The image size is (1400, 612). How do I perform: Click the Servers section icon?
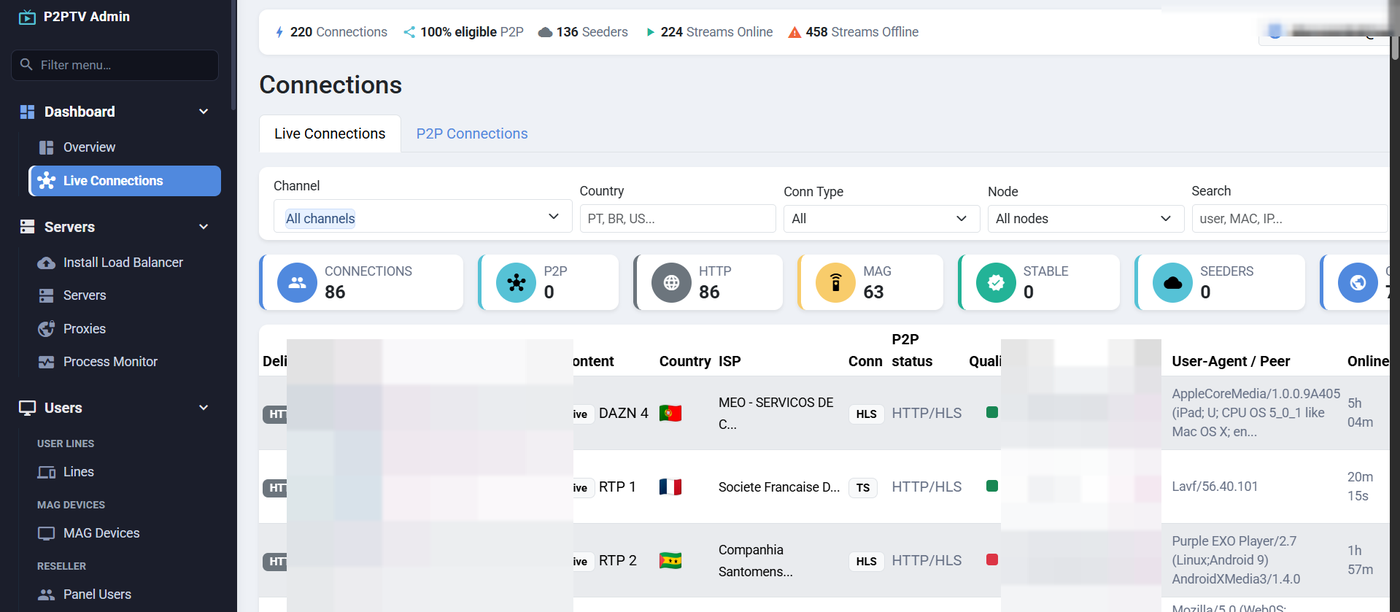(x=27, y=227)
